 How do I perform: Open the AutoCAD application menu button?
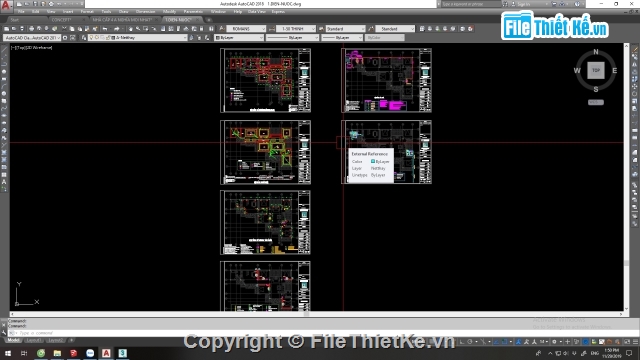click(x=6, y=5)
